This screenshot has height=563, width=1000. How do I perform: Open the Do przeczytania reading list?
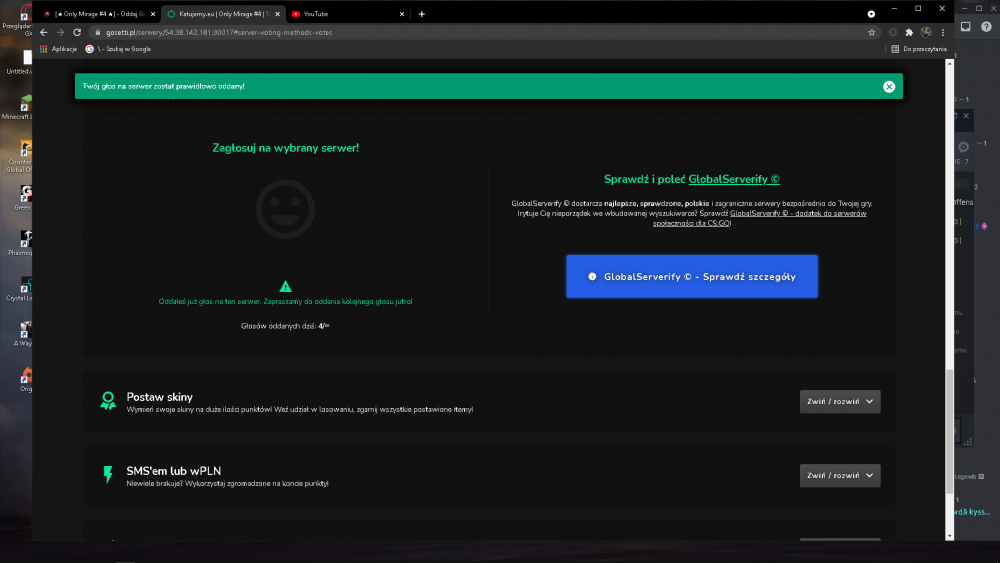point(919,49)
